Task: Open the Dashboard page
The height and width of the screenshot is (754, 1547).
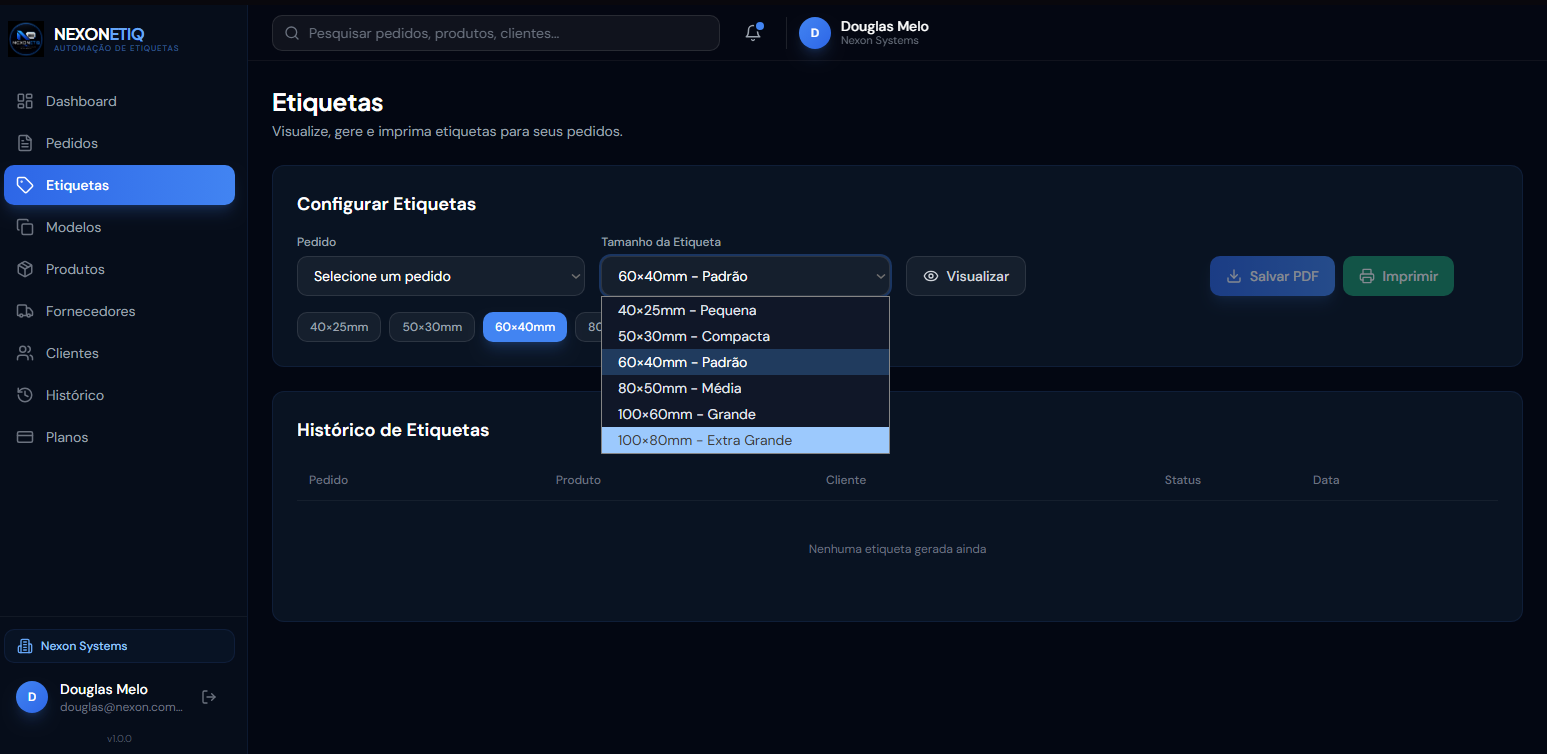Action: click(x=119, y=101)
